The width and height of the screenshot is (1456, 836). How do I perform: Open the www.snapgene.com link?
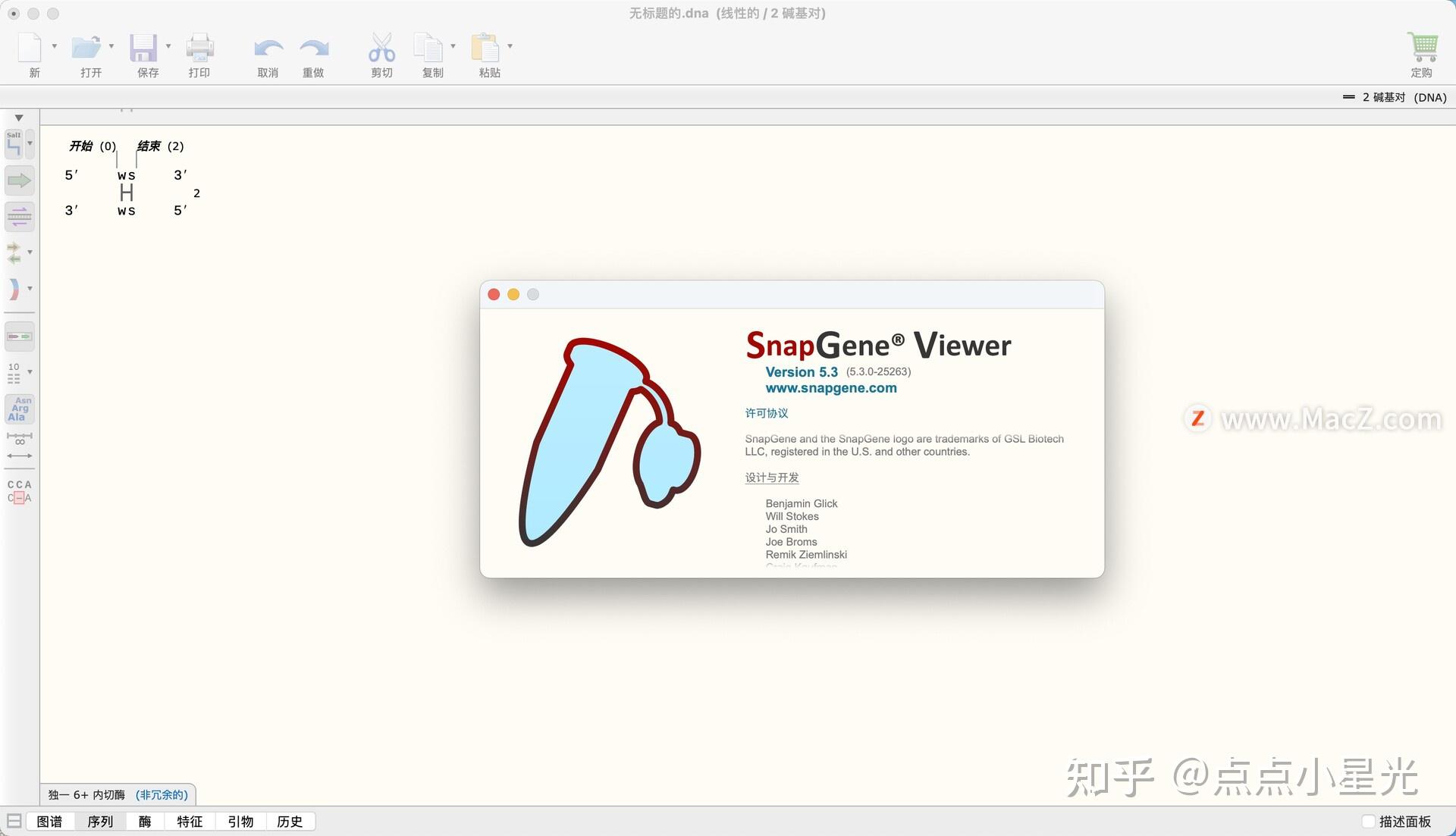(x=831, y=388)
